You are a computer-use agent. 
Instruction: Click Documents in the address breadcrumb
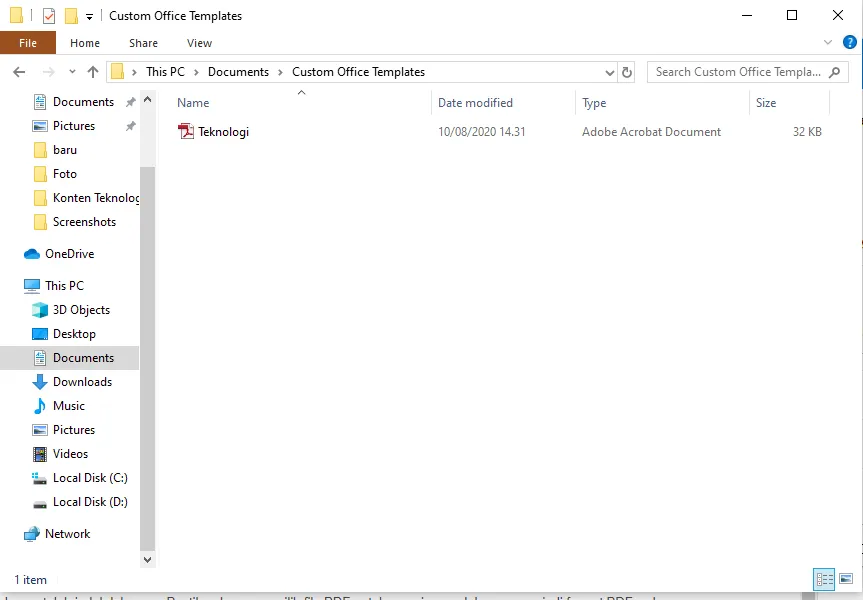[x=238, y=72]
